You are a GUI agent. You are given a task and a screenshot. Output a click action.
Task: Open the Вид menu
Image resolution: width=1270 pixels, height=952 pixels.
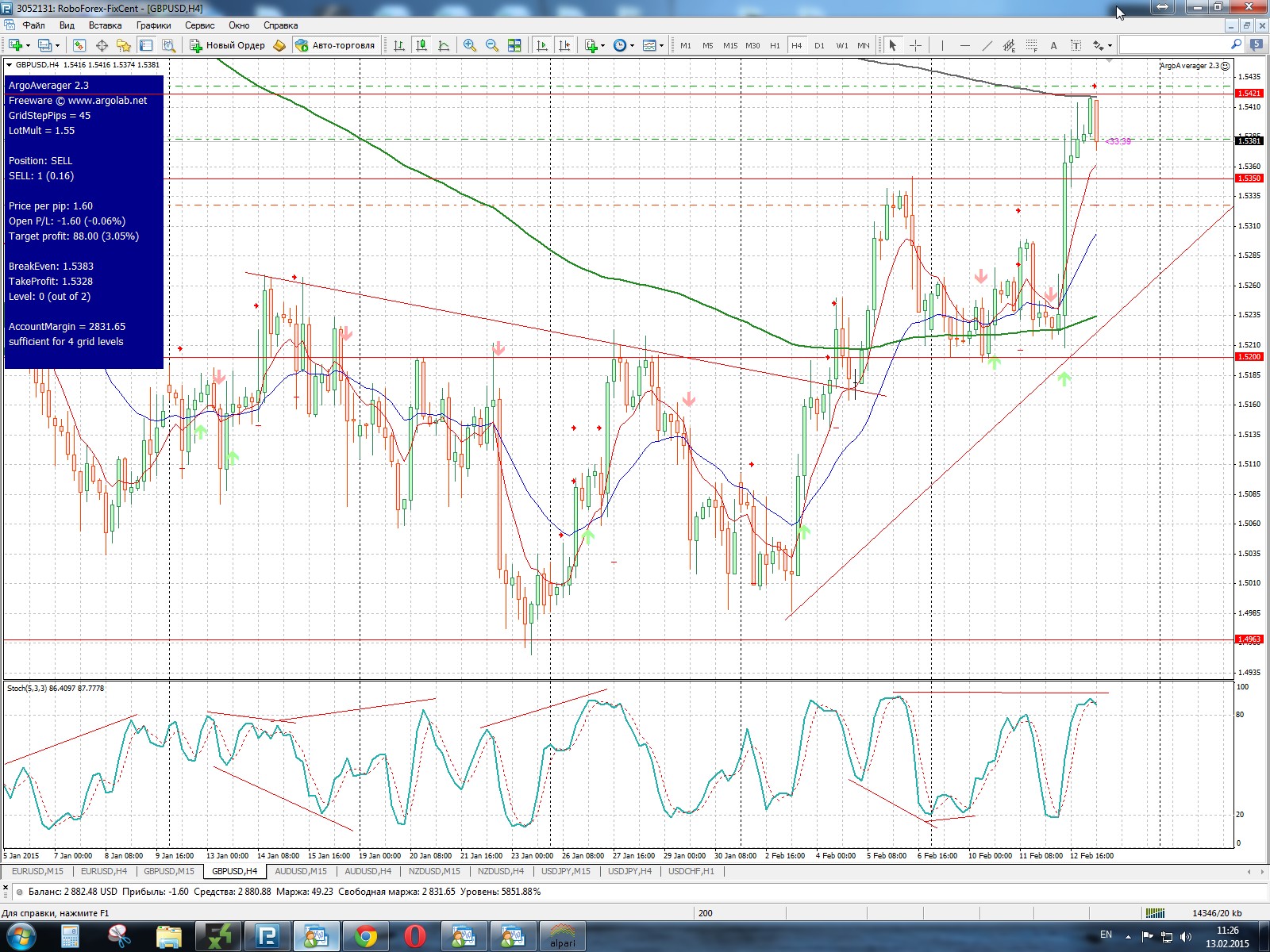[x=67, y=25]
